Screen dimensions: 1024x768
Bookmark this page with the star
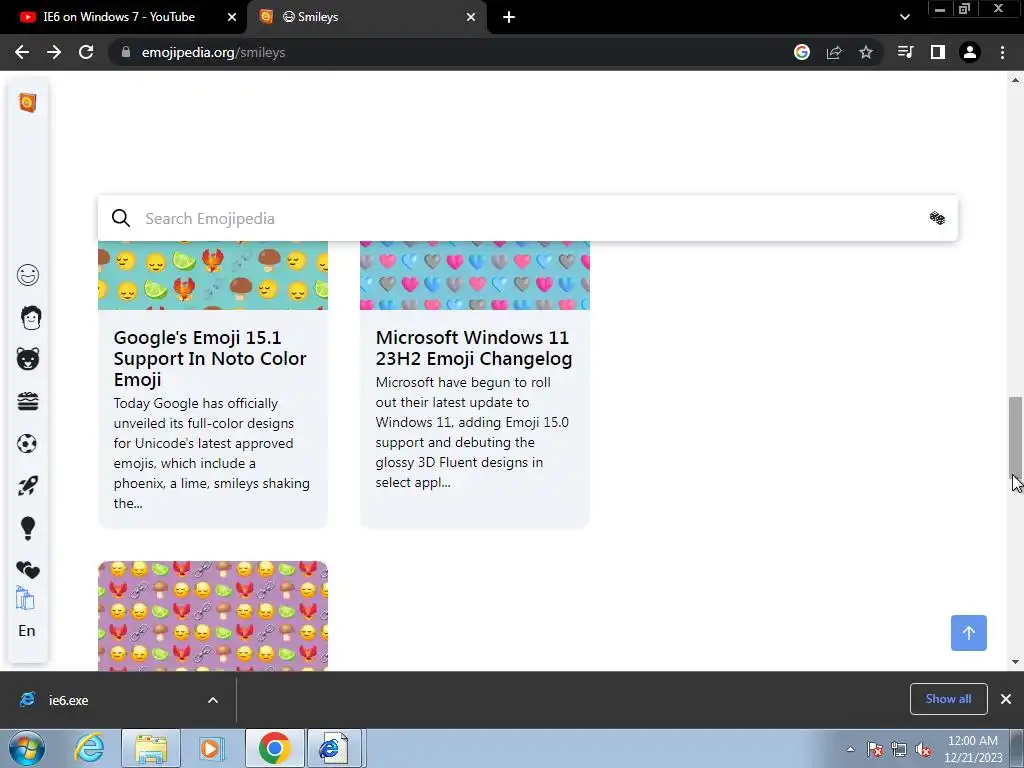[x=866, y=52]
